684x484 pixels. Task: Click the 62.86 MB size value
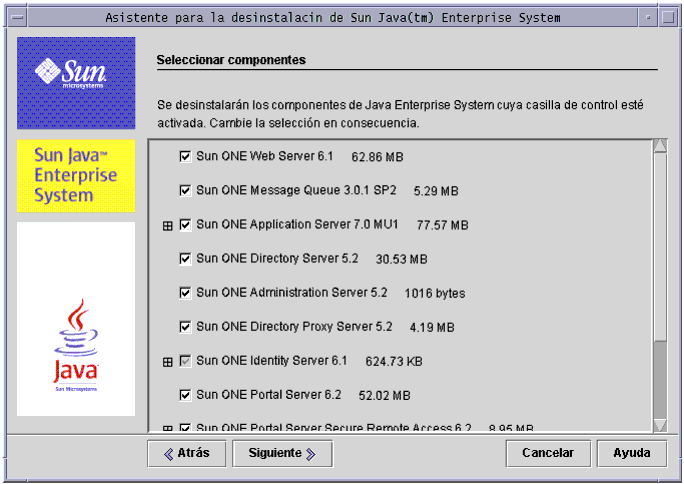click(x=377, y=157)
